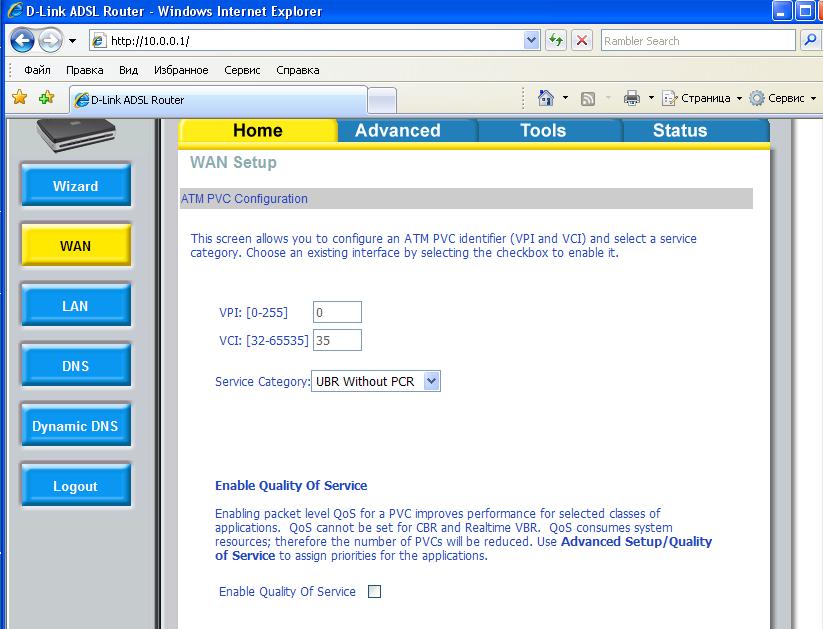Click the LAN sidebar button

pyautogui.click(x=76, y=306)
